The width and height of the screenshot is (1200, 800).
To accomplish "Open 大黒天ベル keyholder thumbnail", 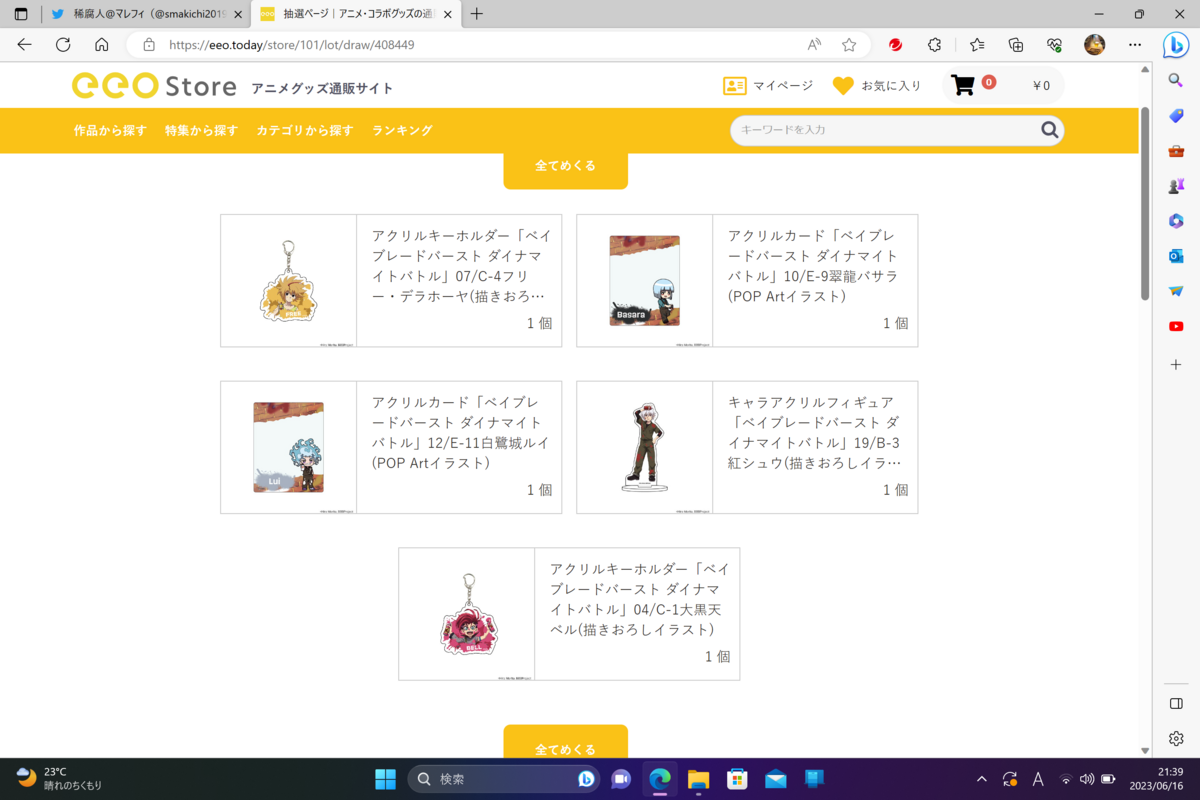I will click(467, 614).
